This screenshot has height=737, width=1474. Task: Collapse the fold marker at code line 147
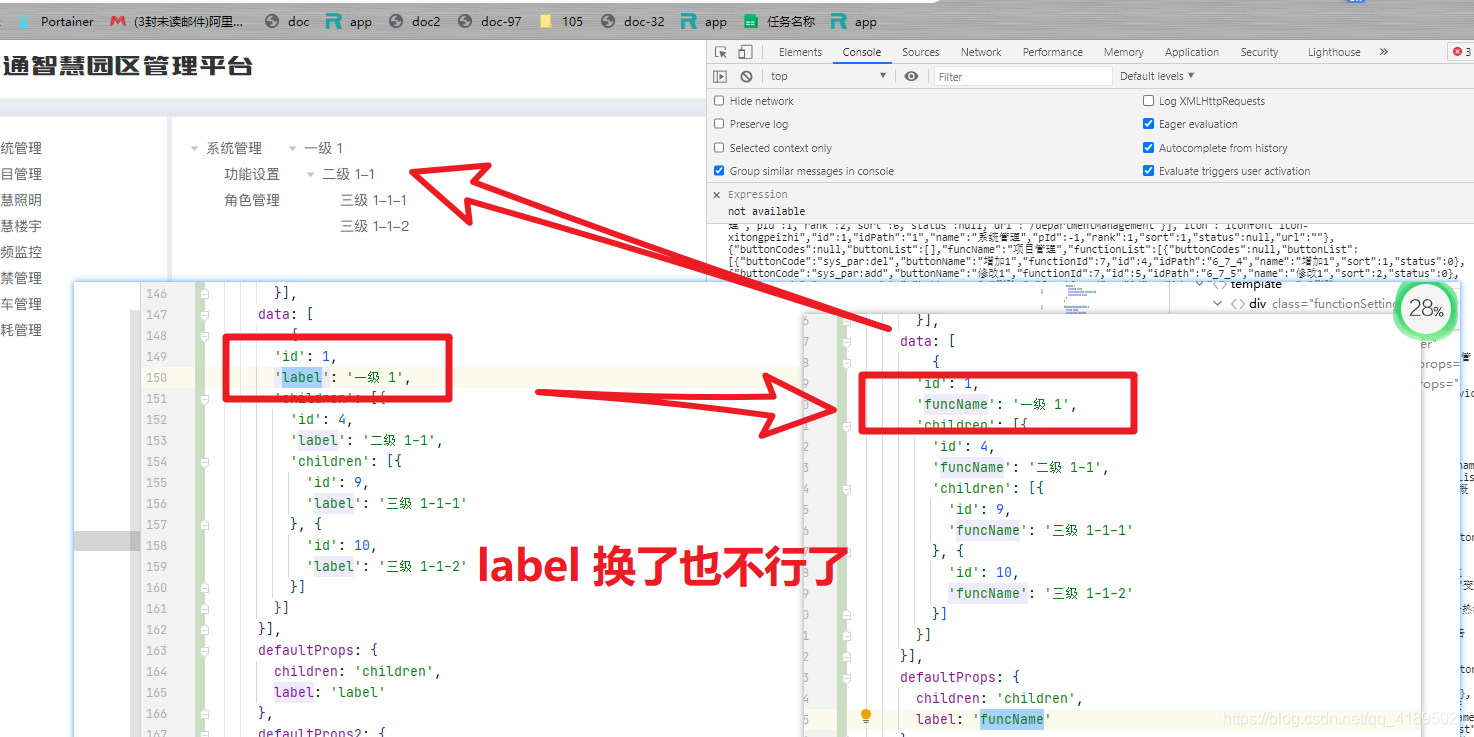pyautogui.click(x=204, y=315)
